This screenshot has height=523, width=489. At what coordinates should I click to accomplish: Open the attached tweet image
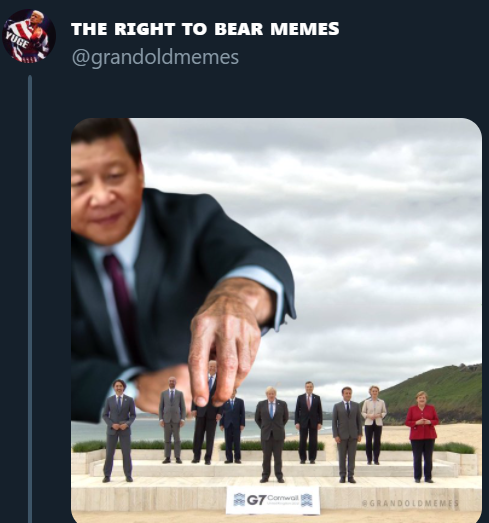tap(276, 320)
